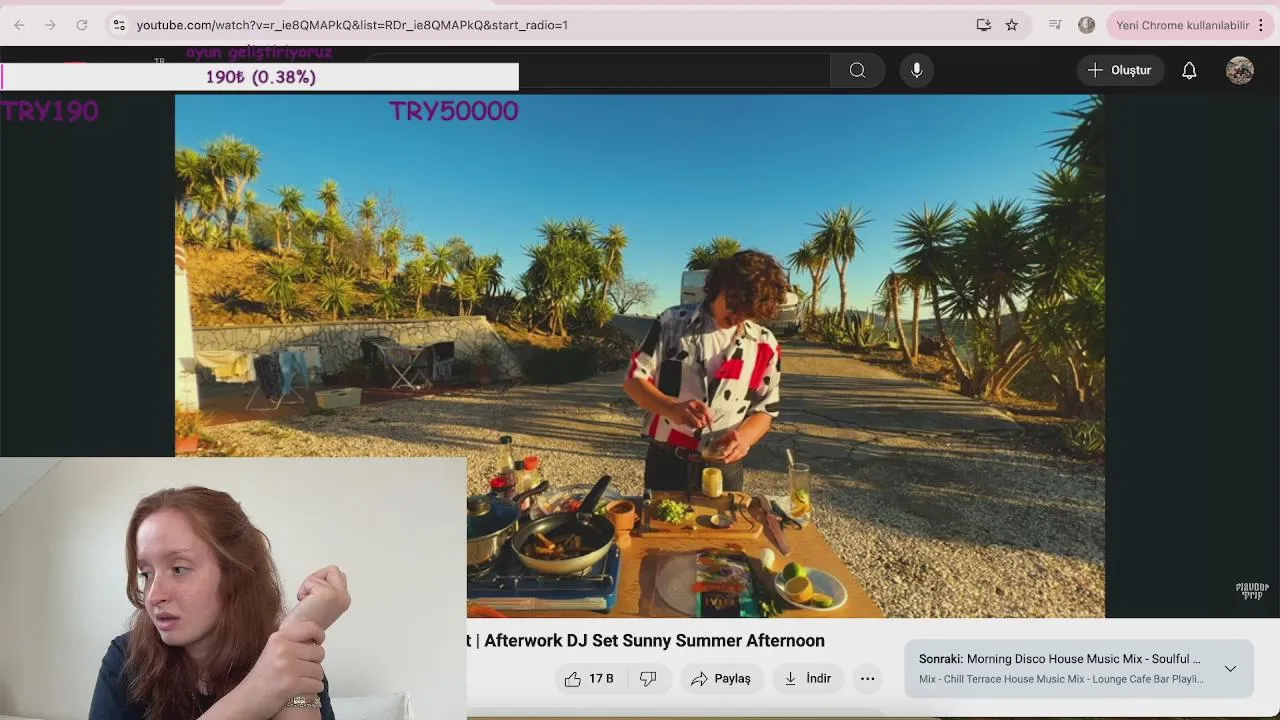
Task: Open the Chrome profile avatar
Action: click(1087, 25)
